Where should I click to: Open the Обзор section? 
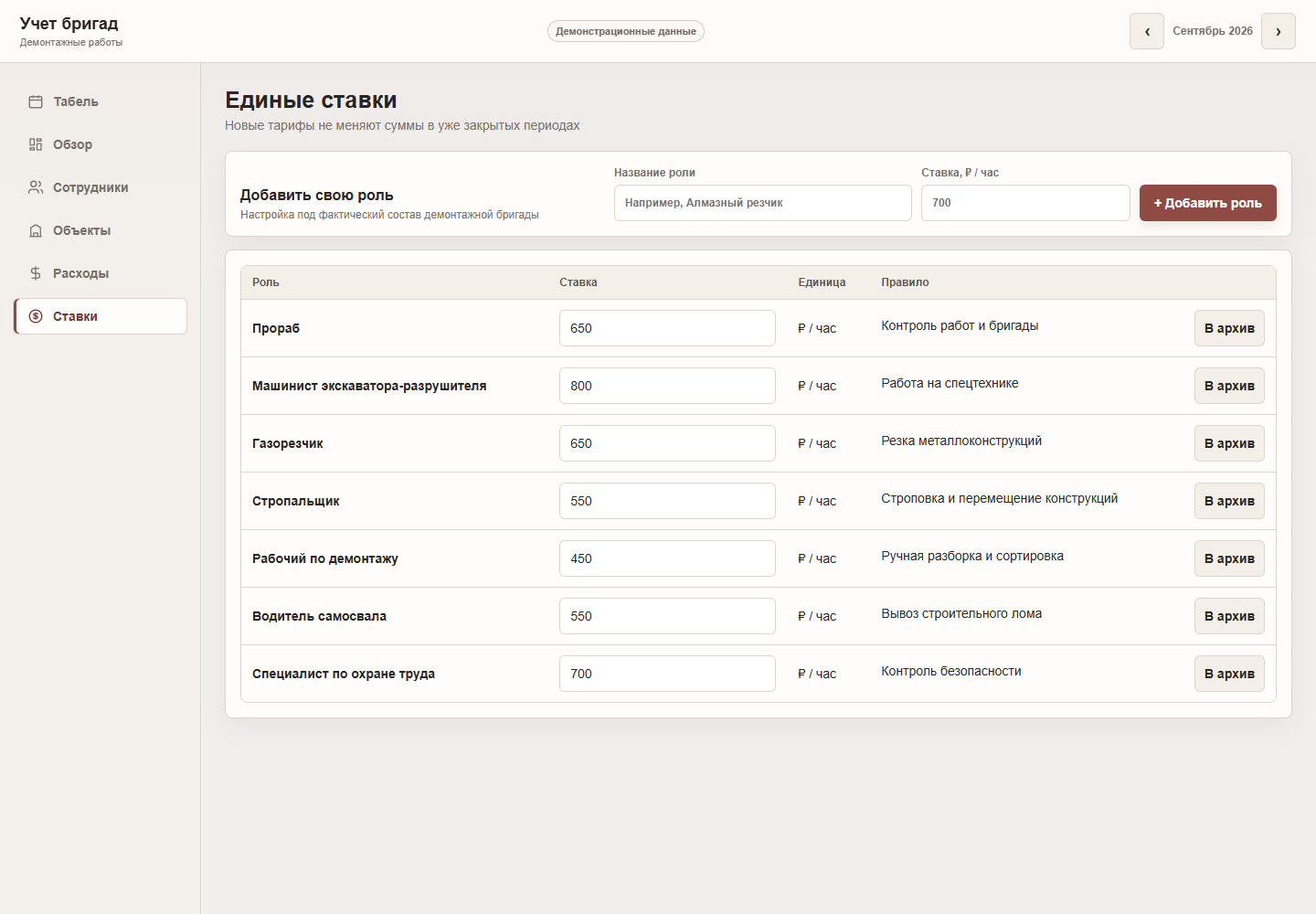tap(101, 144)
